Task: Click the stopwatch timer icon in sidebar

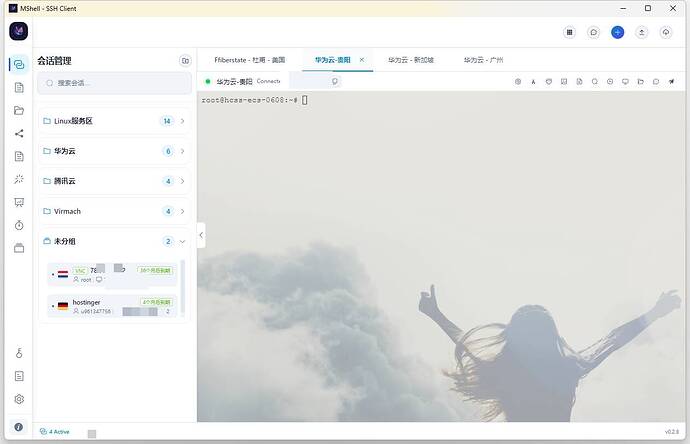Action: [x=19, y=225]
